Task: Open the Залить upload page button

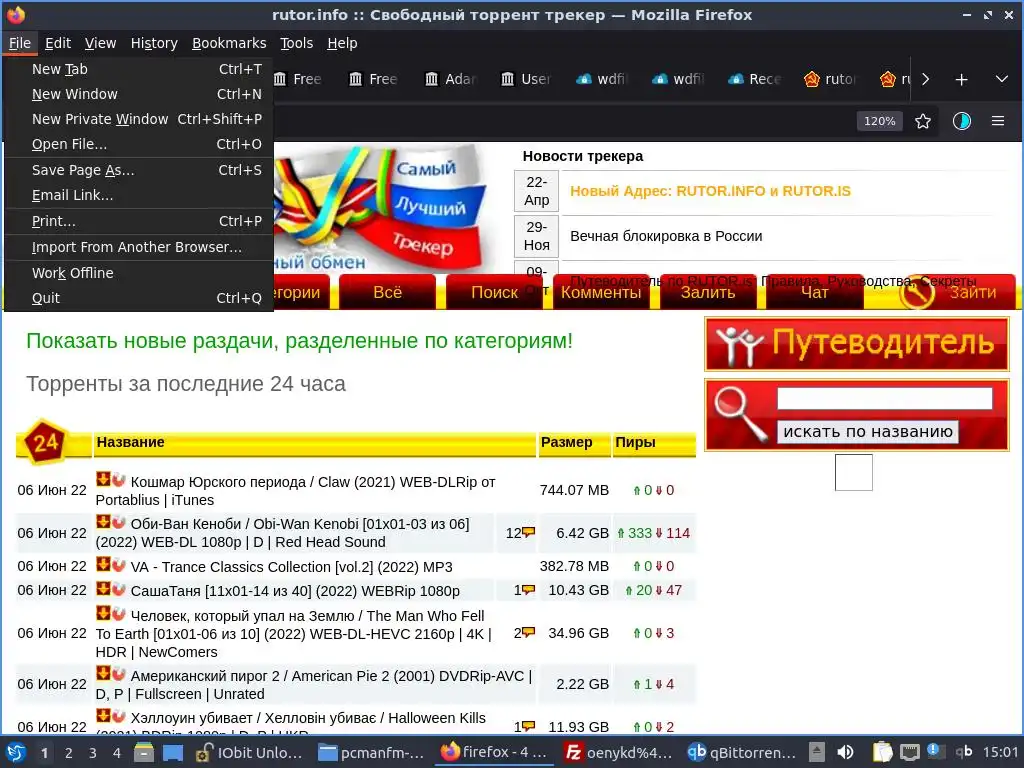Action: point(708,292)
